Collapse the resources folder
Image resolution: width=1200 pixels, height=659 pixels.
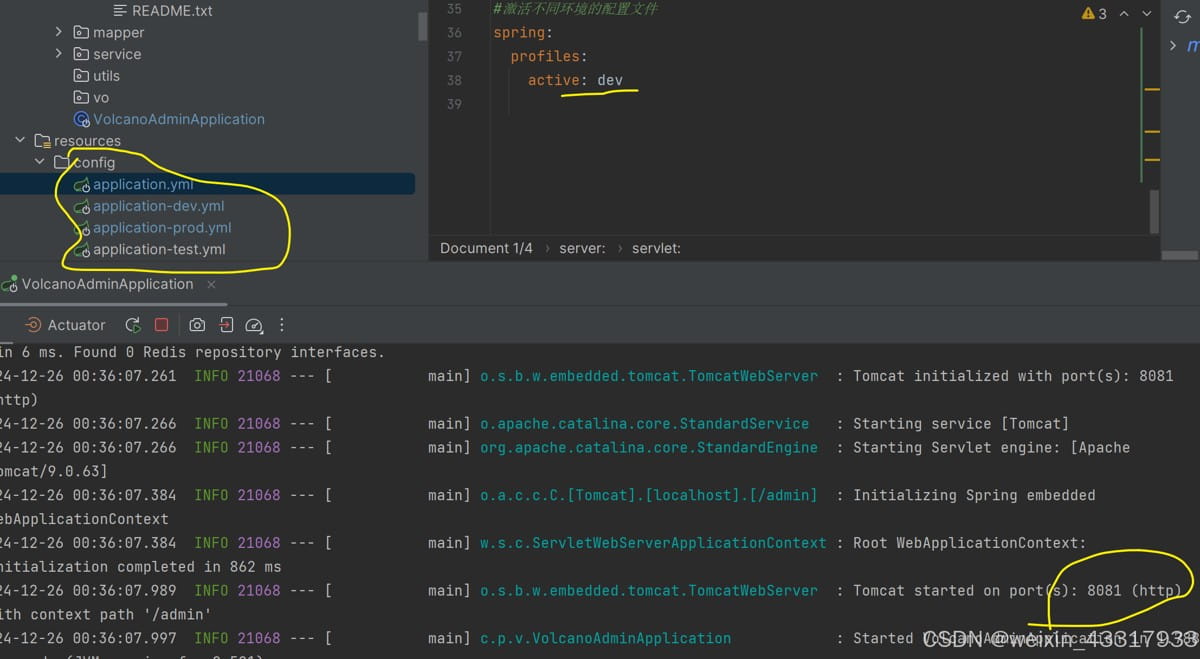pos(19,141)
